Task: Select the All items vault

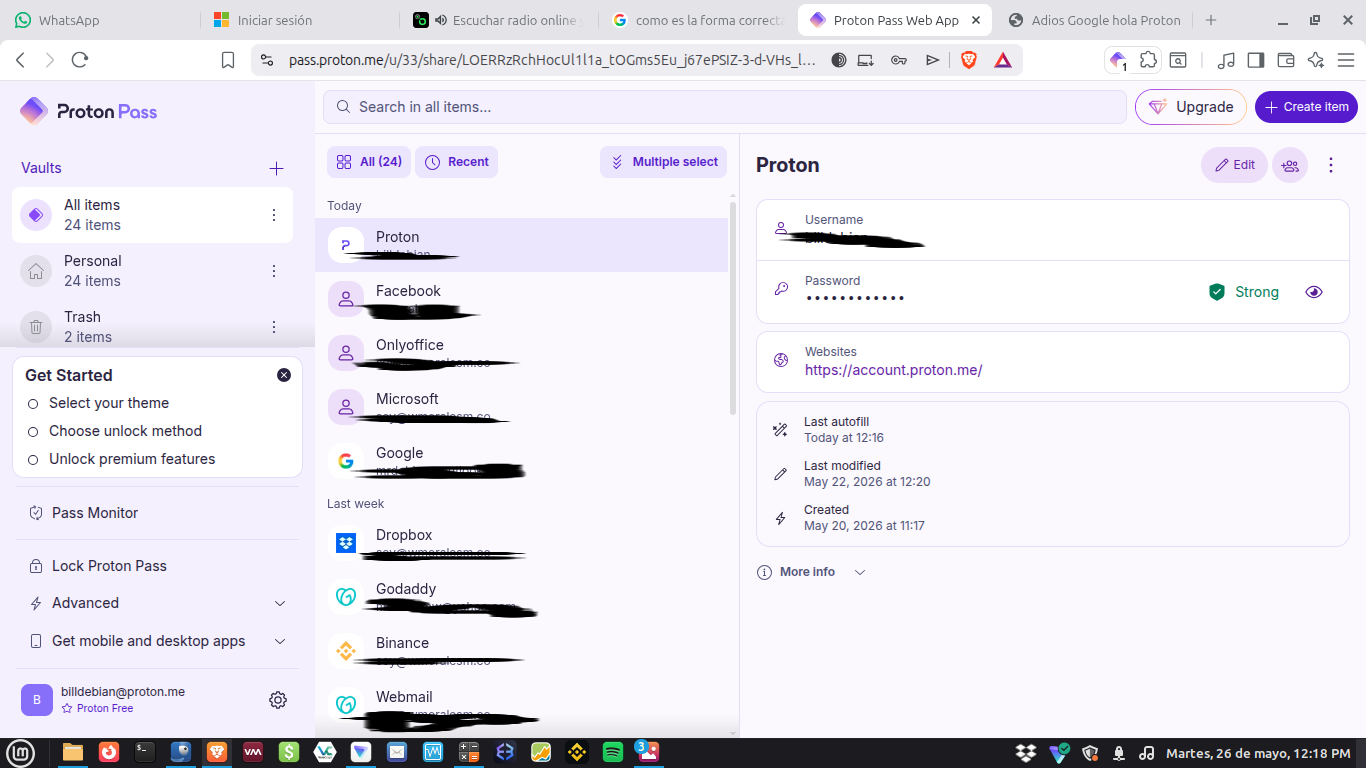Action: (152, 215)
